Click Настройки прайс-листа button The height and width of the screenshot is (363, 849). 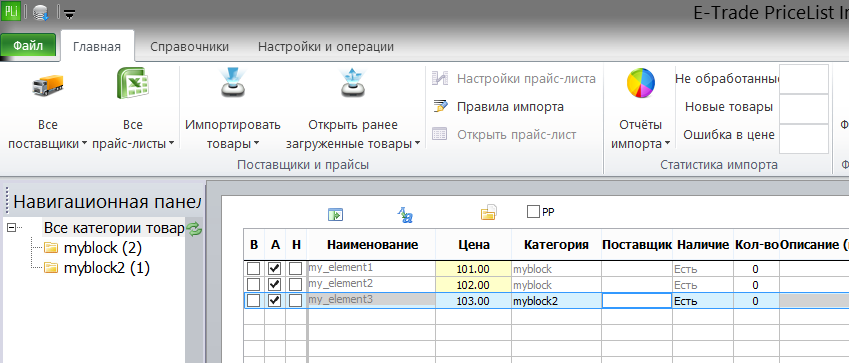pyautogui.click(x=513, y=79)
